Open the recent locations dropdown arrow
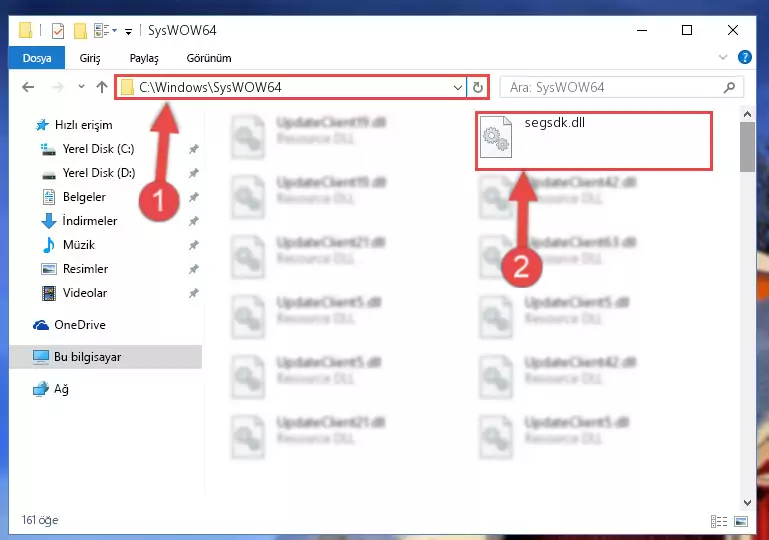The width and height of the screenshot is (769, 540). point(81,87)
